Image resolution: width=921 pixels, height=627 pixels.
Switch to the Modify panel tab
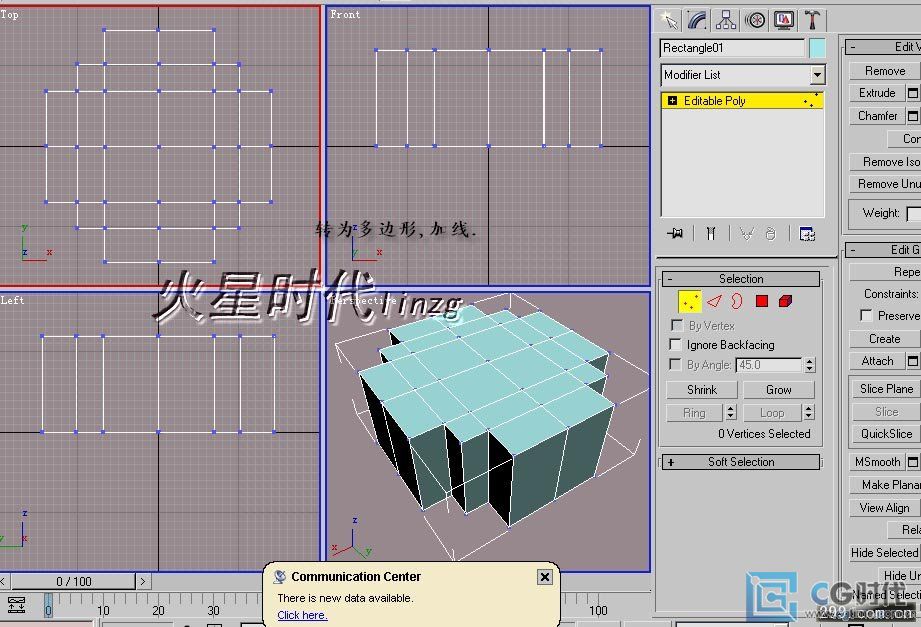click(x=698, y=20)
